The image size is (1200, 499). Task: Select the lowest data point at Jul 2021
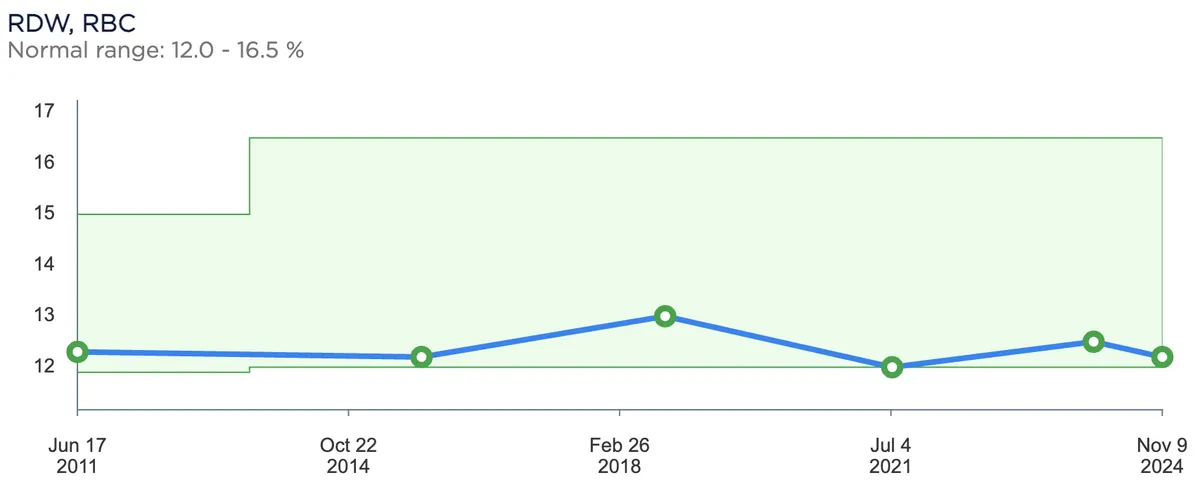pyautogui.click(x=892, y=367)
